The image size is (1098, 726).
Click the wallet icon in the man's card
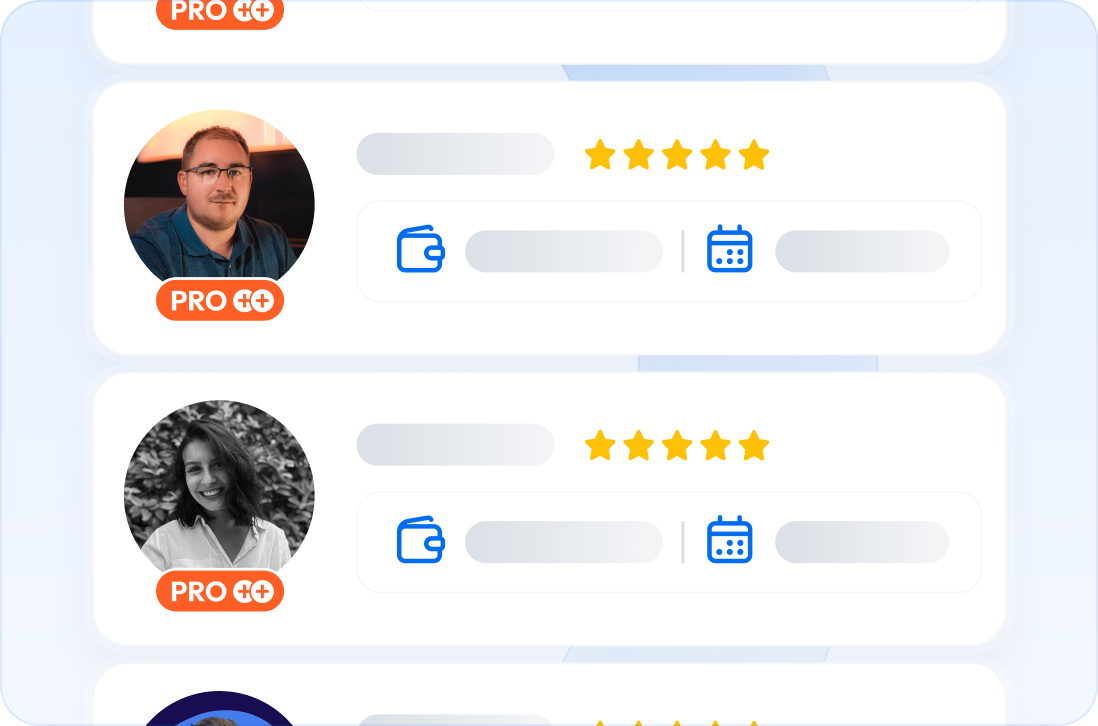pos(421,249)
